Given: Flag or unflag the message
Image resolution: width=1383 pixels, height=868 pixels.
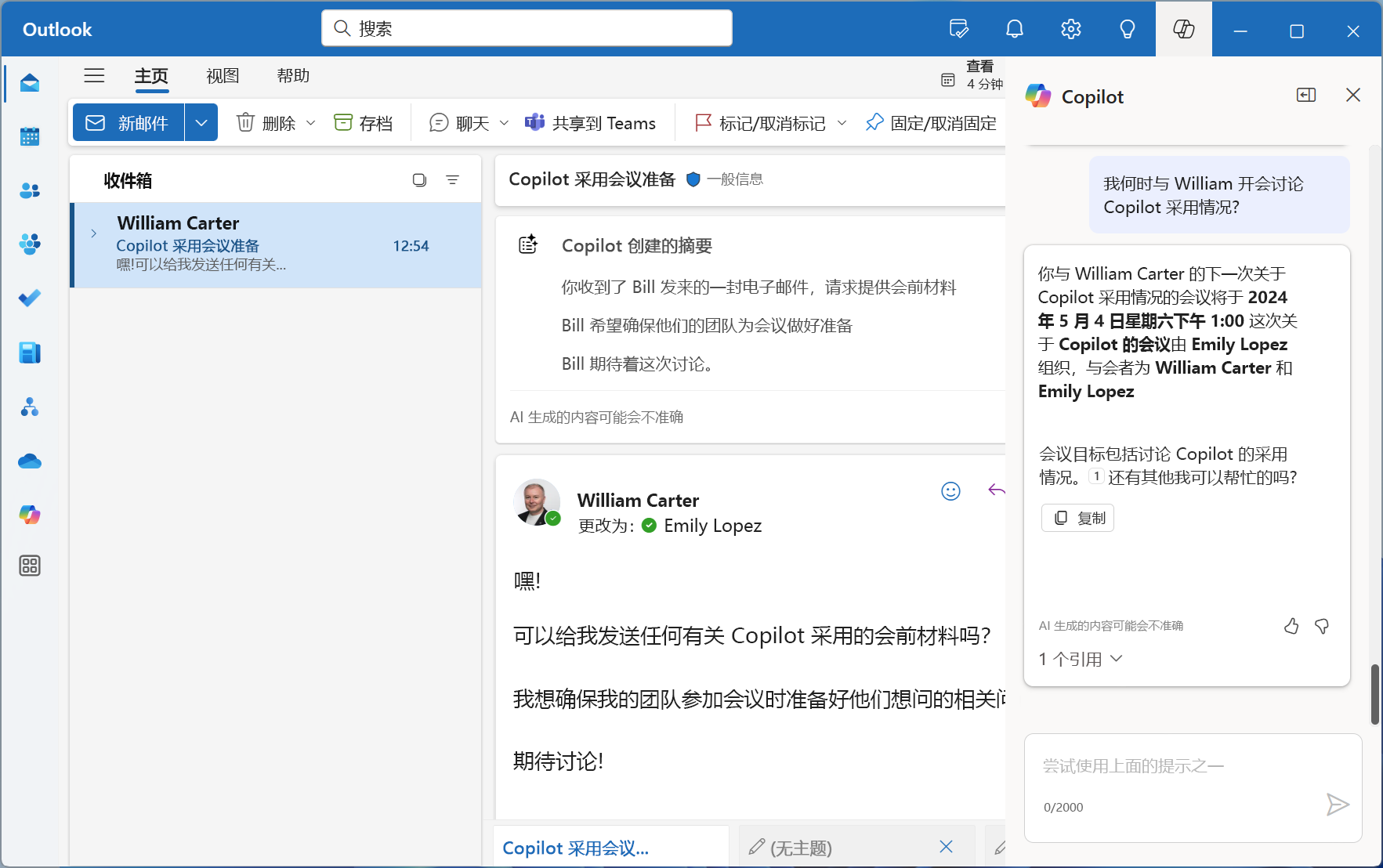Looking at the screenshot, I should click(760, 123).
